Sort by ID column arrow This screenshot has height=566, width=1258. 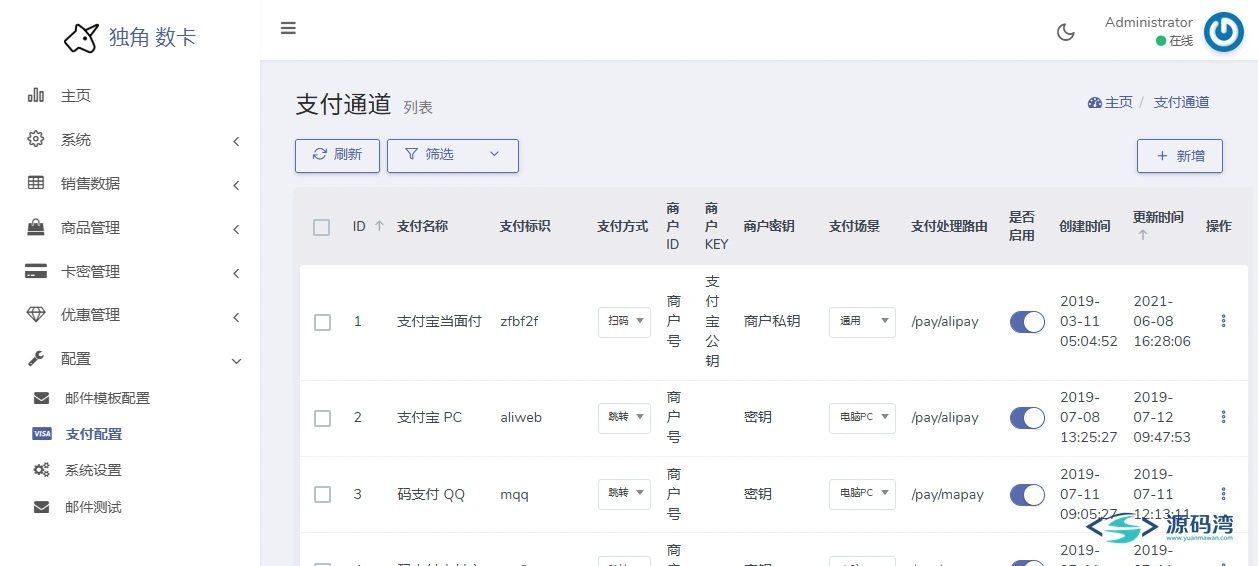point(379,227)
